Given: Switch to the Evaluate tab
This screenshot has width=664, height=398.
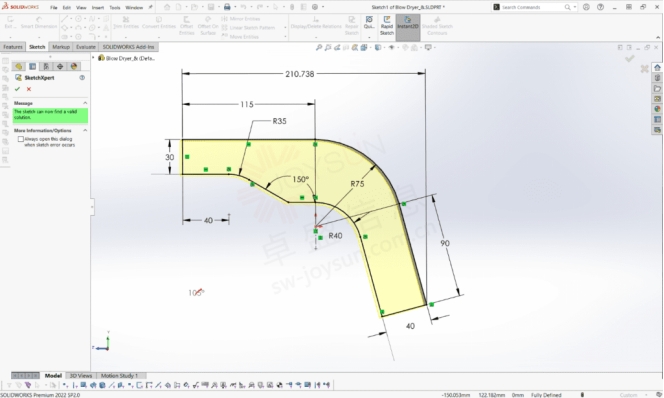Looking at the screenshot, I should (86, 47).
